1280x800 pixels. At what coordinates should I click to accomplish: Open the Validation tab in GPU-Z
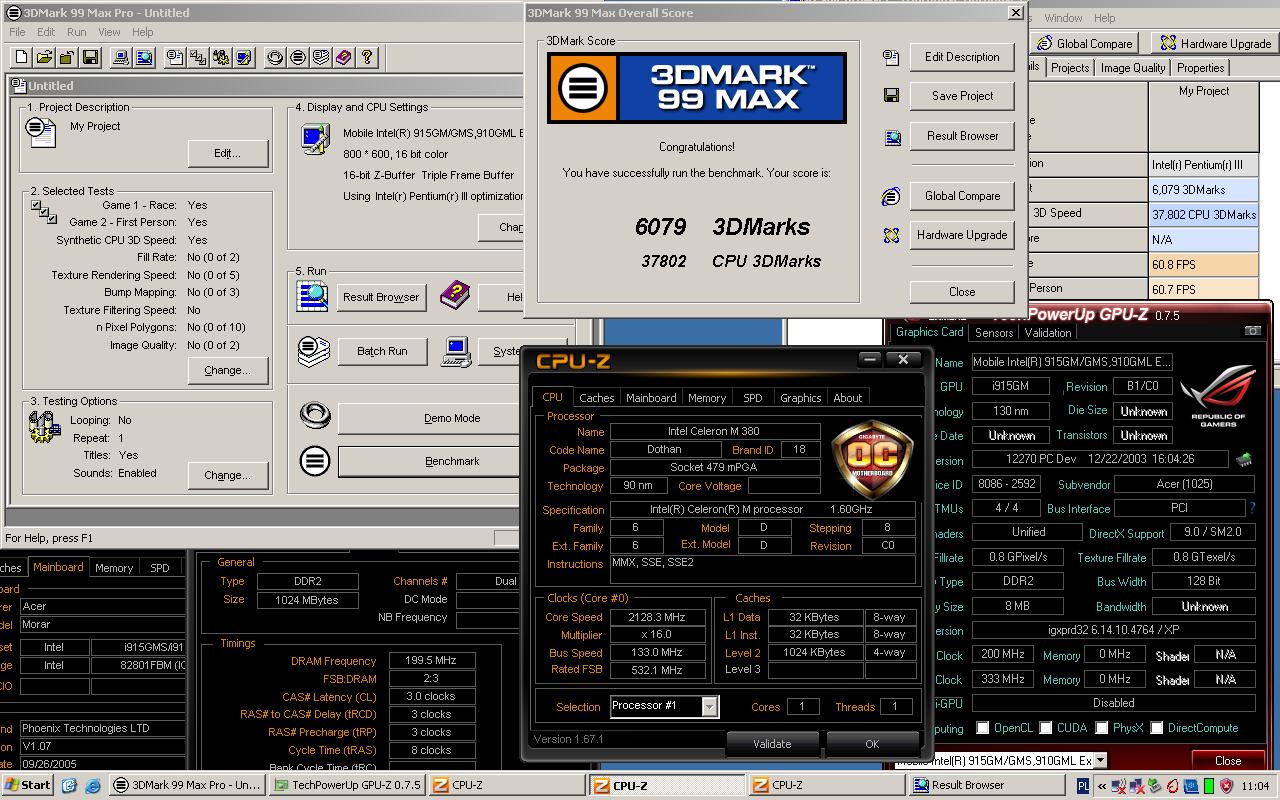[x=1048, y=333]
